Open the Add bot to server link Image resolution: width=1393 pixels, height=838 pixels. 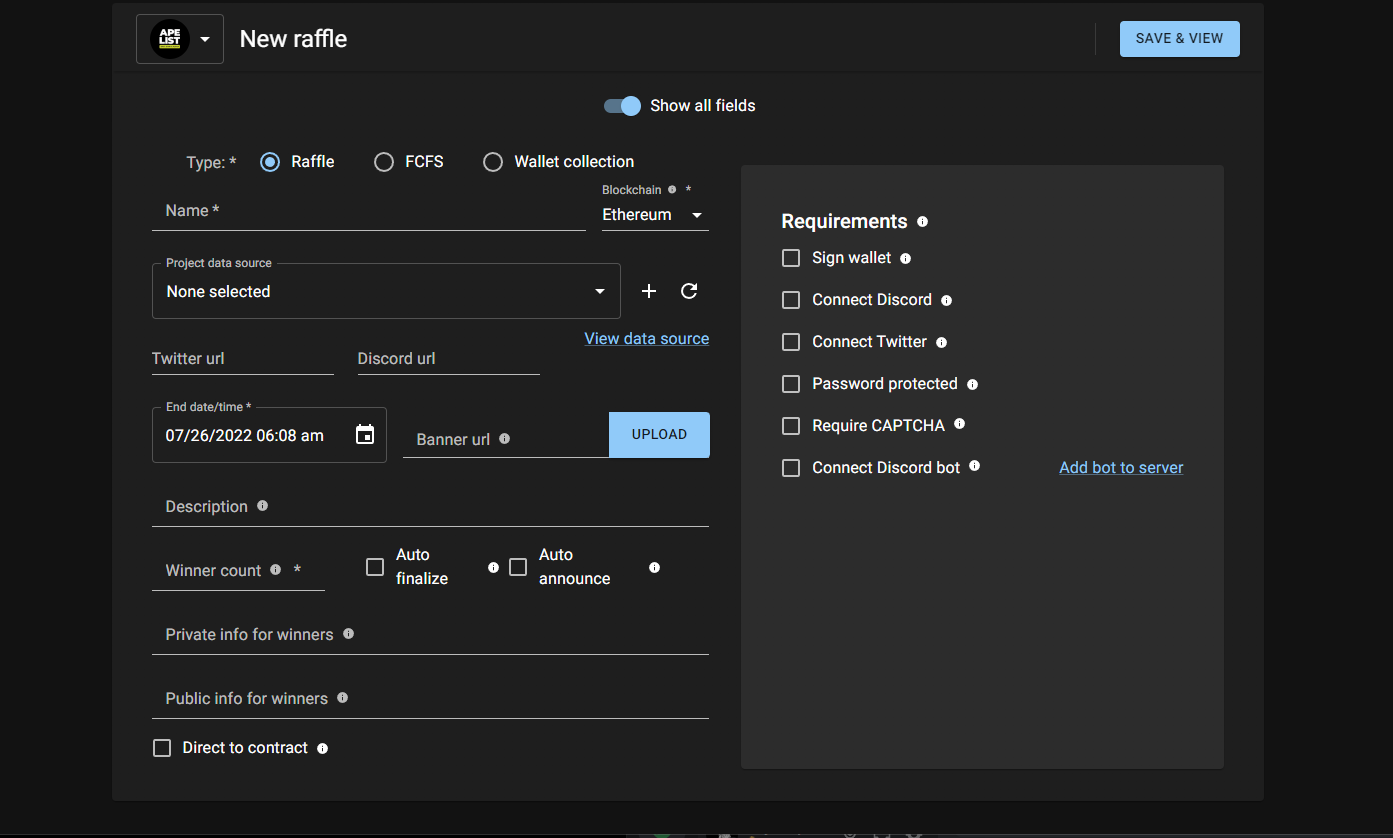pyautogui.click(x=1121, y=467)
